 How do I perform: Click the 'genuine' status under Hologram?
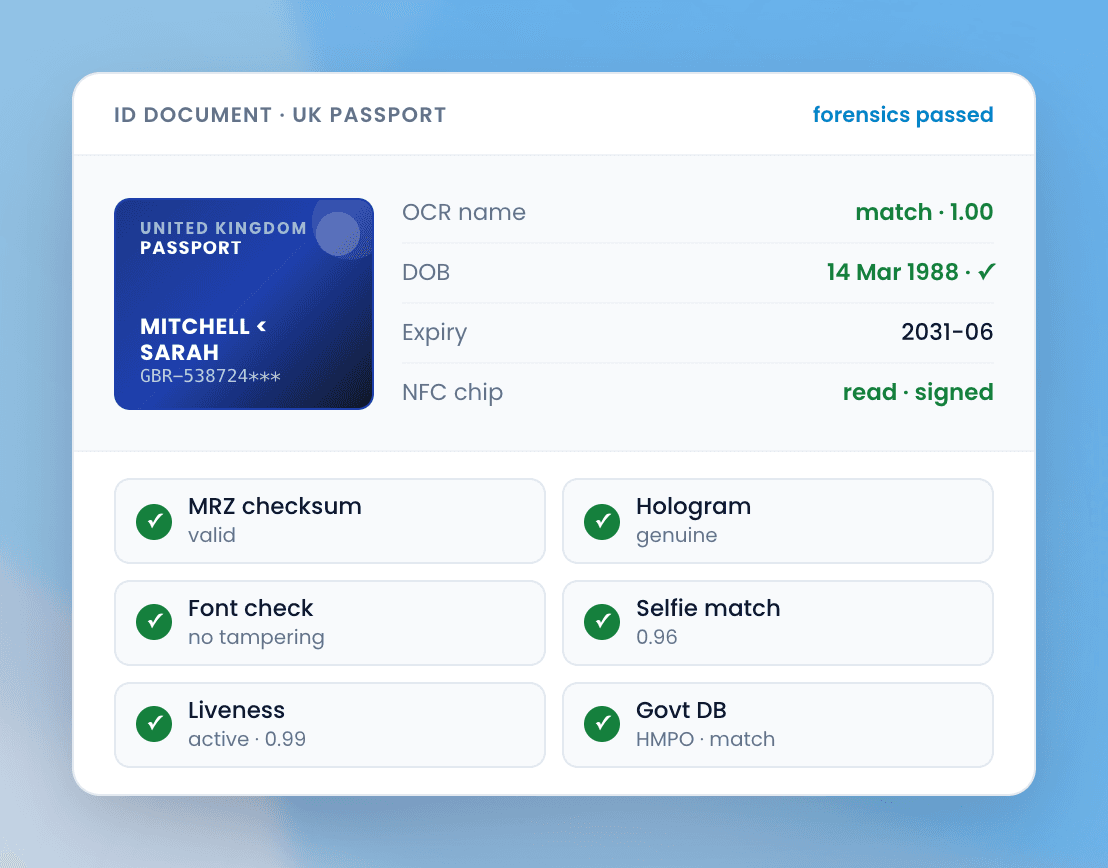pyautogui.click(x=676, y=536)
